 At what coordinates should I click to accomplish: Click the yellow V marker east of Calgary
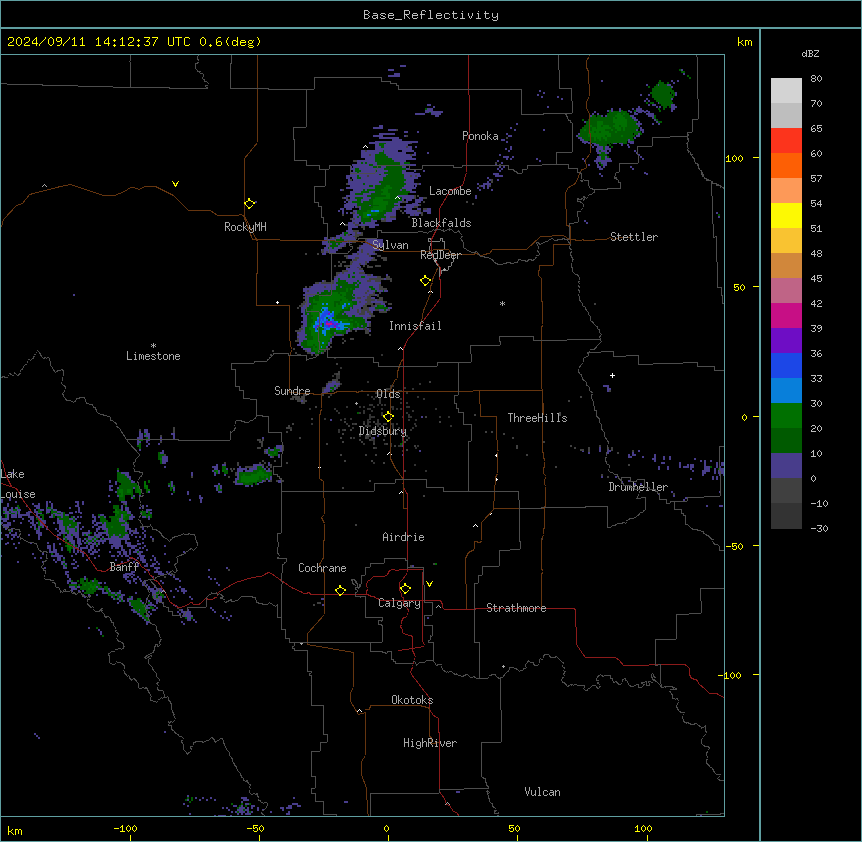pos(429,584)
